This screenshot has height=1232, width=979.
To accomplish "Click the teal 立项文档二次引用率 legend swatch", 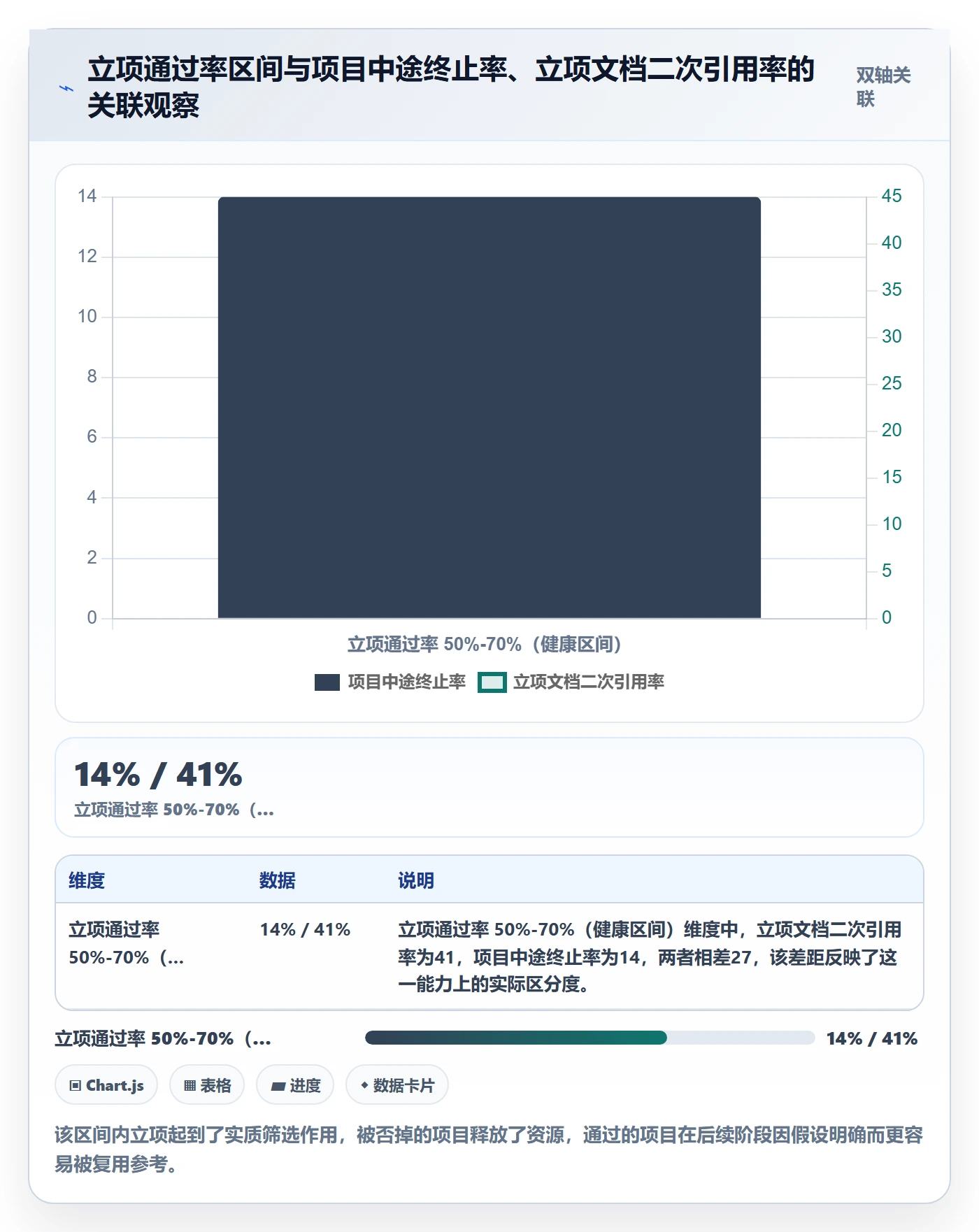I will pyautogui.click(x=492, y=682).
